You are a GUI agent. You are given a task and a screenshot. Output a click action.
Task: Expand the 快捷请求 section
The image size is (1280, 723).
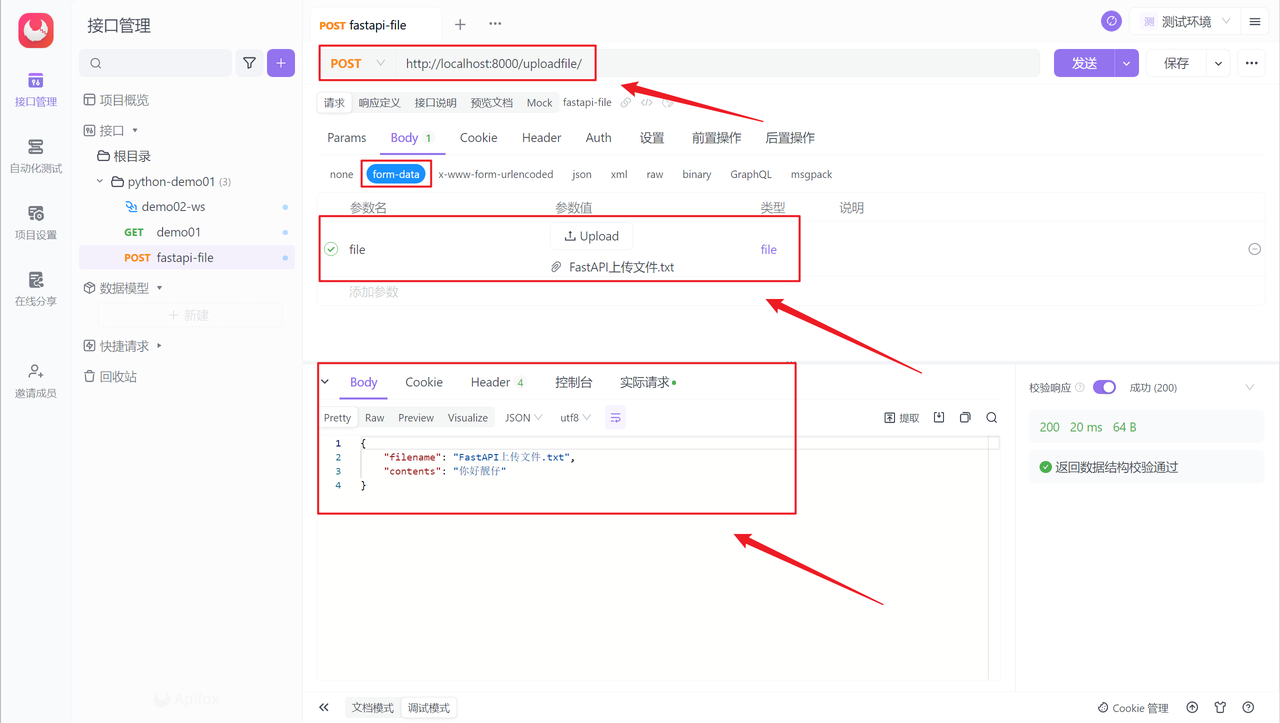160,346
